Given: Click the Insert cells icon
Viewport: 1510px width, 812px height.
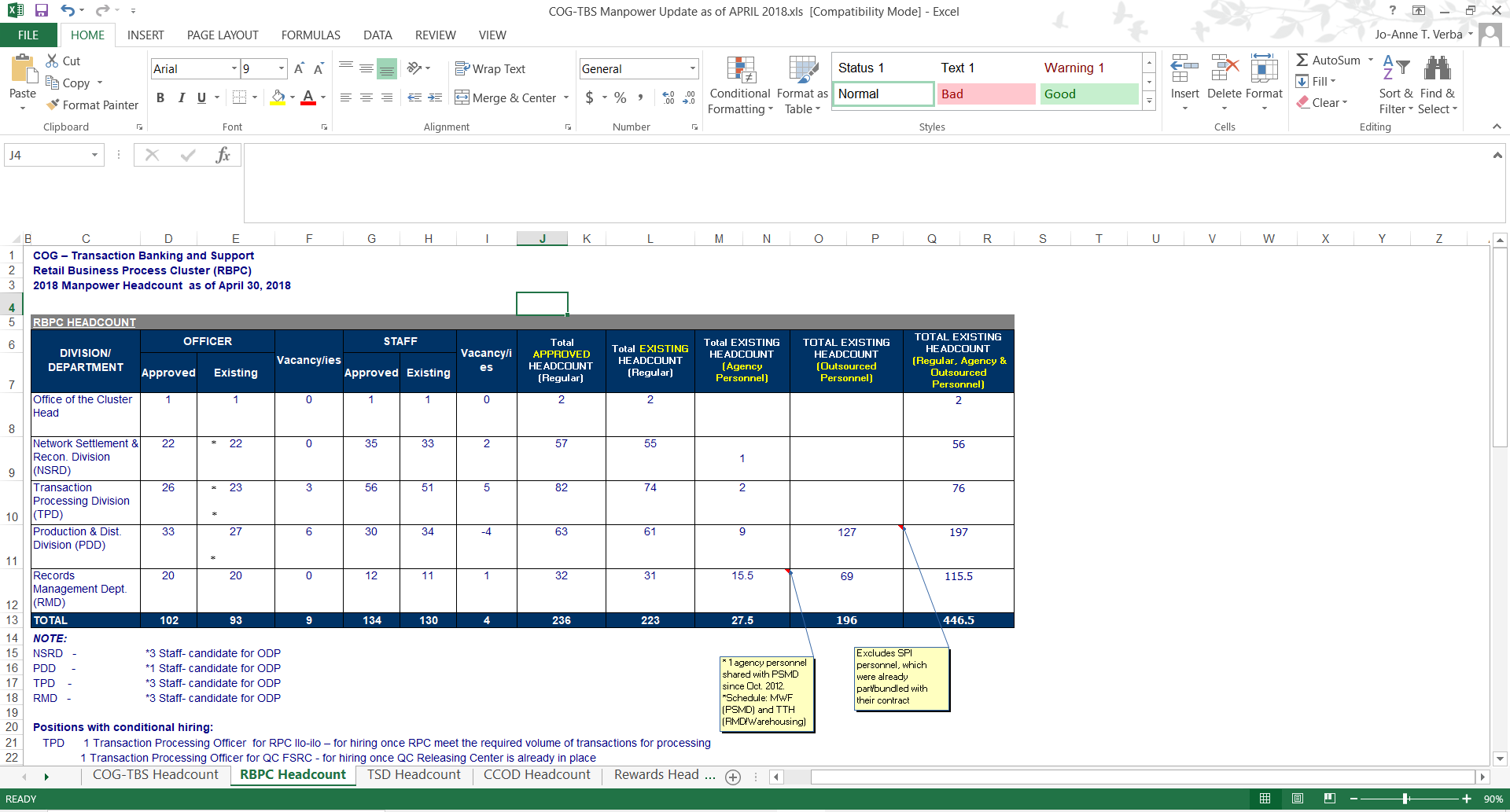Looking at the screenshot, I should point(1184,69).
